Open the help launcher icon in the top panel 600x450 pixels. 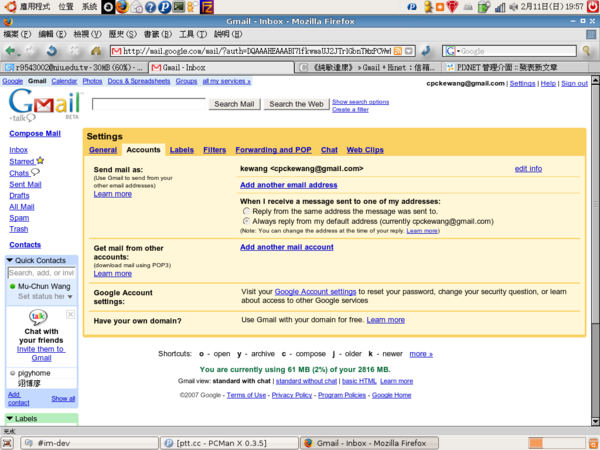click(x=151, y=7)
